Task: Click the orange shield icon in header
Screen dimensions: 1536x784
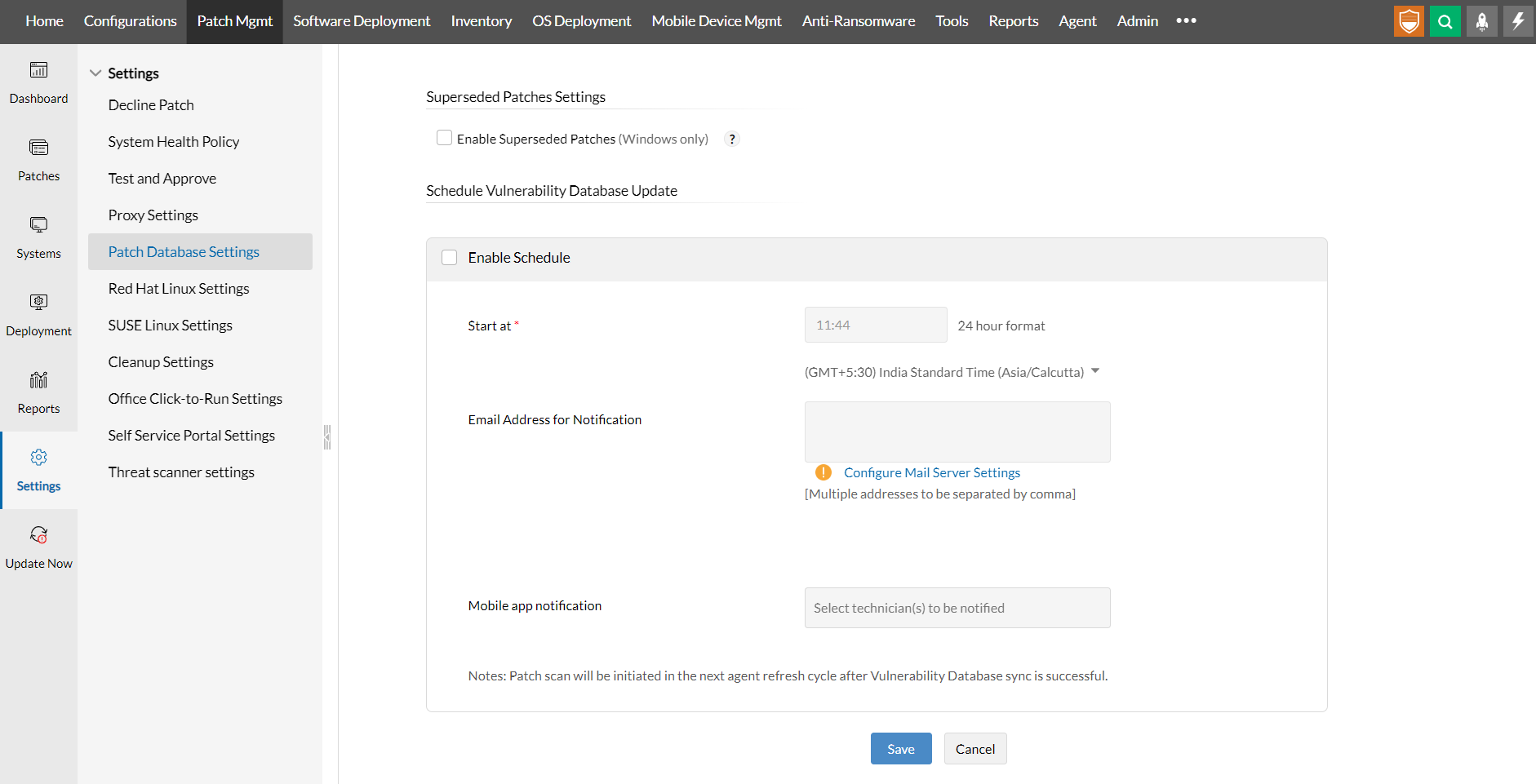Action: point(1409,21)
